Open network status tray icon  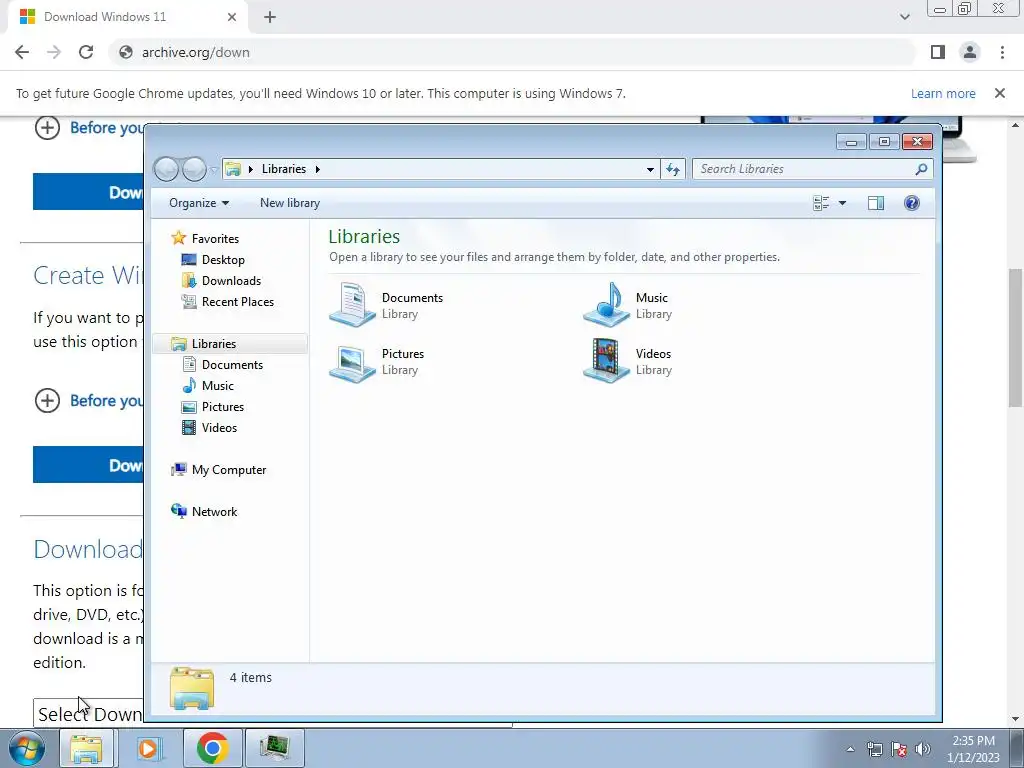pyautogui.click(x=874, y=749)
